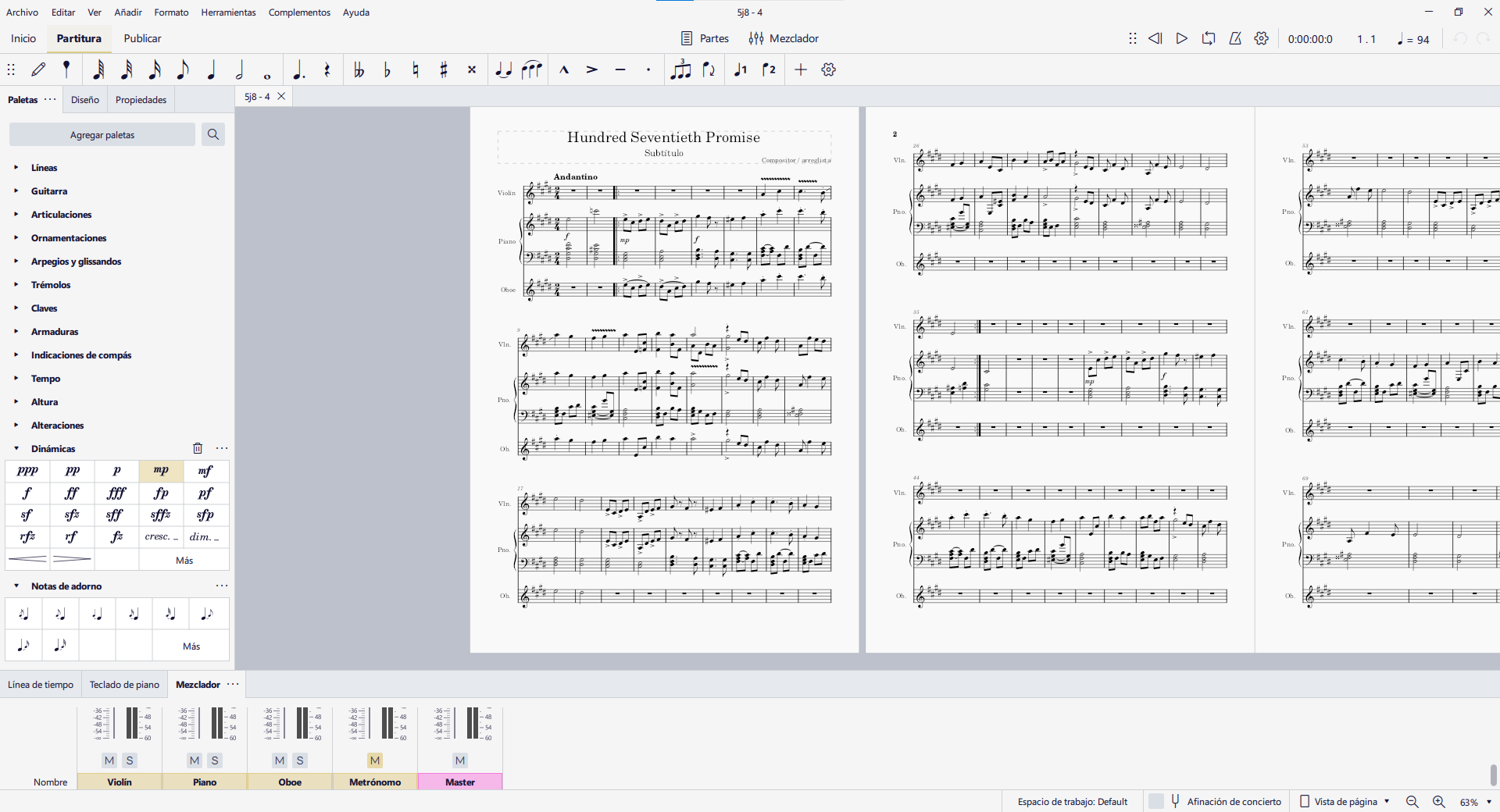Toggle loop playback
Viewport: 1500px width, 812px height.
tap(1209, 38)
